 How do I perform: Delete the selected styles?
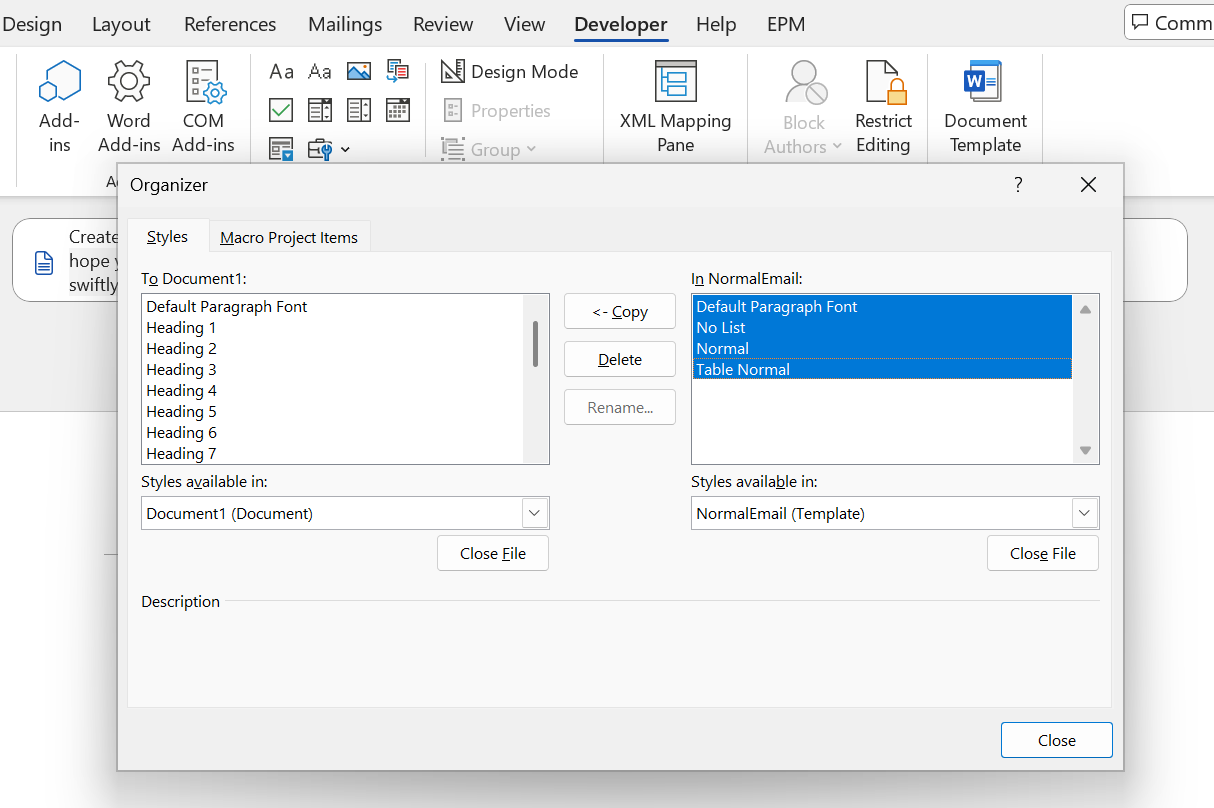[620, 360]
